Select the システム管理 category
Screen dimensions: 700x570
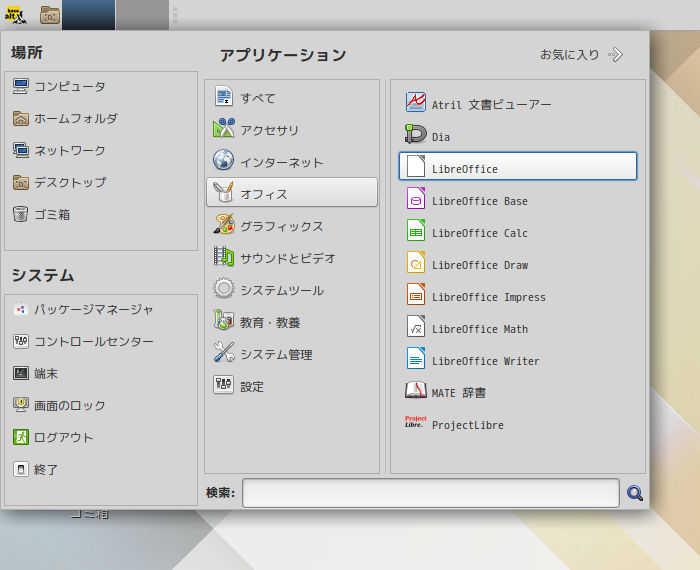pyautogui.click(x=292, y=354)
